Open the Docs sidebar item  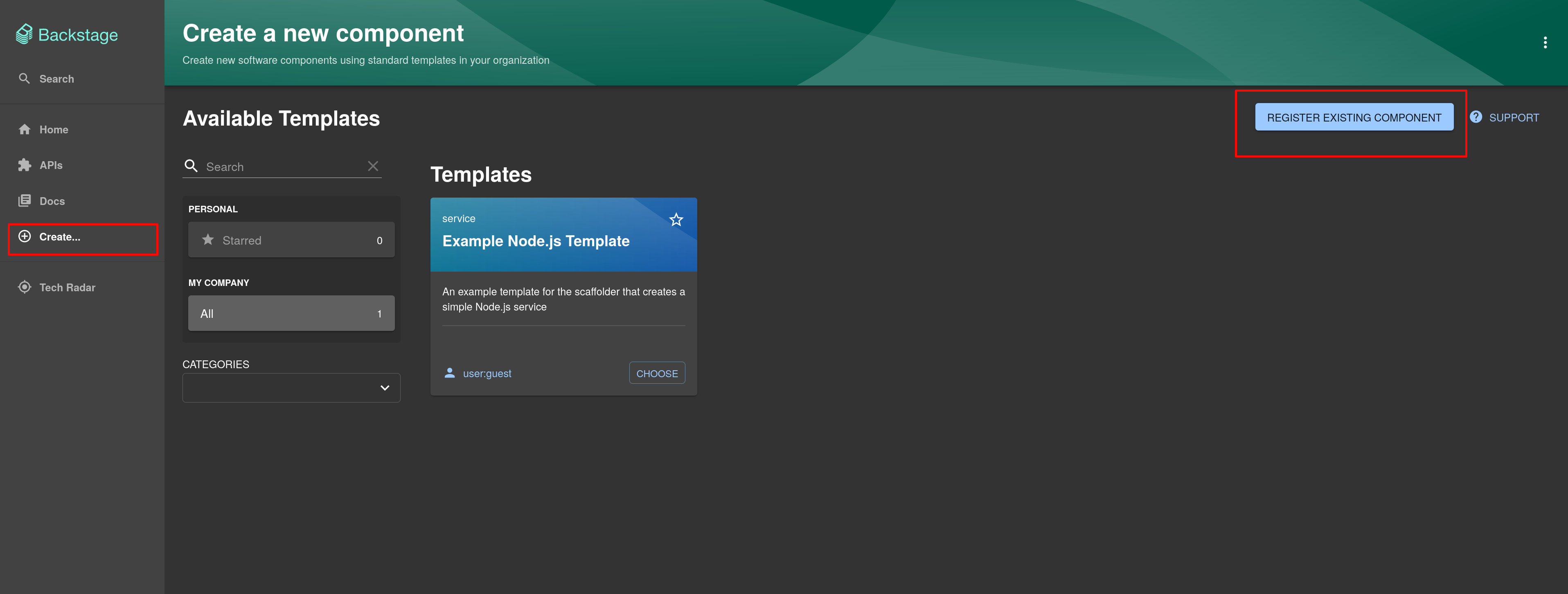point(52,201)
